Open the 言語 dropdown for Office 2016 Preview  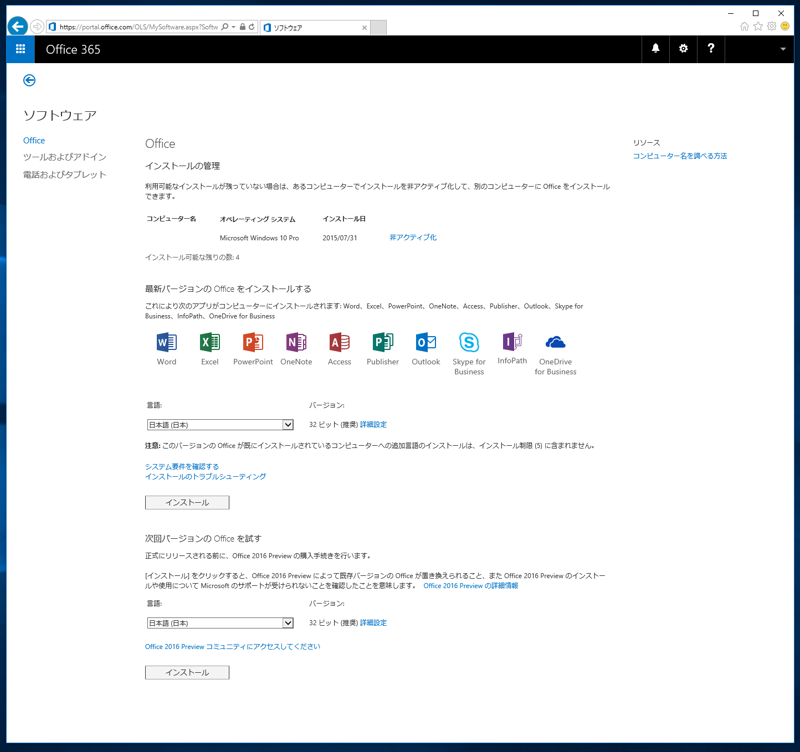[x=220, y=623]
